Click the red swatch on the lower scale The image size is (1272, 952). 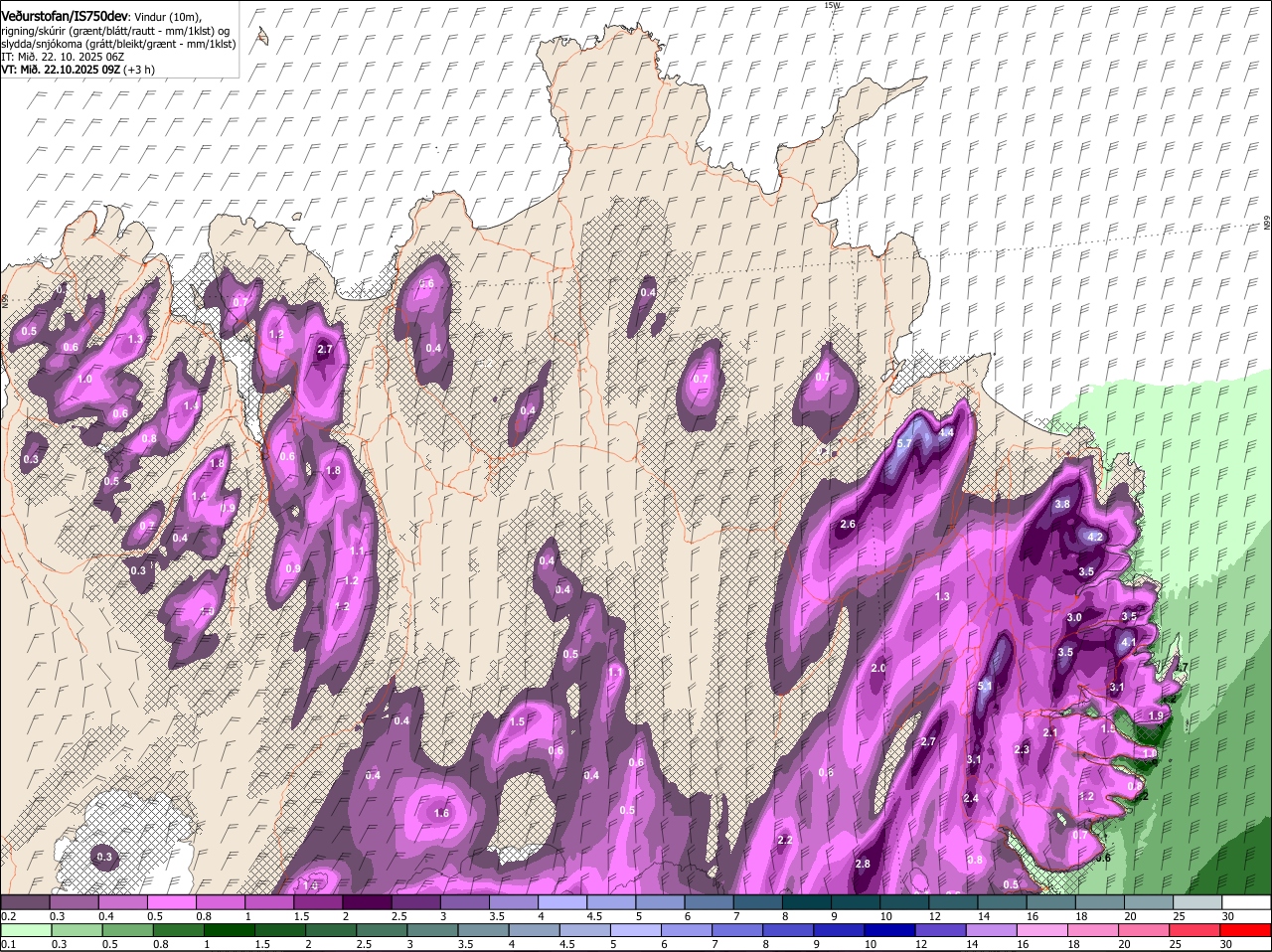click(1247, 930)
